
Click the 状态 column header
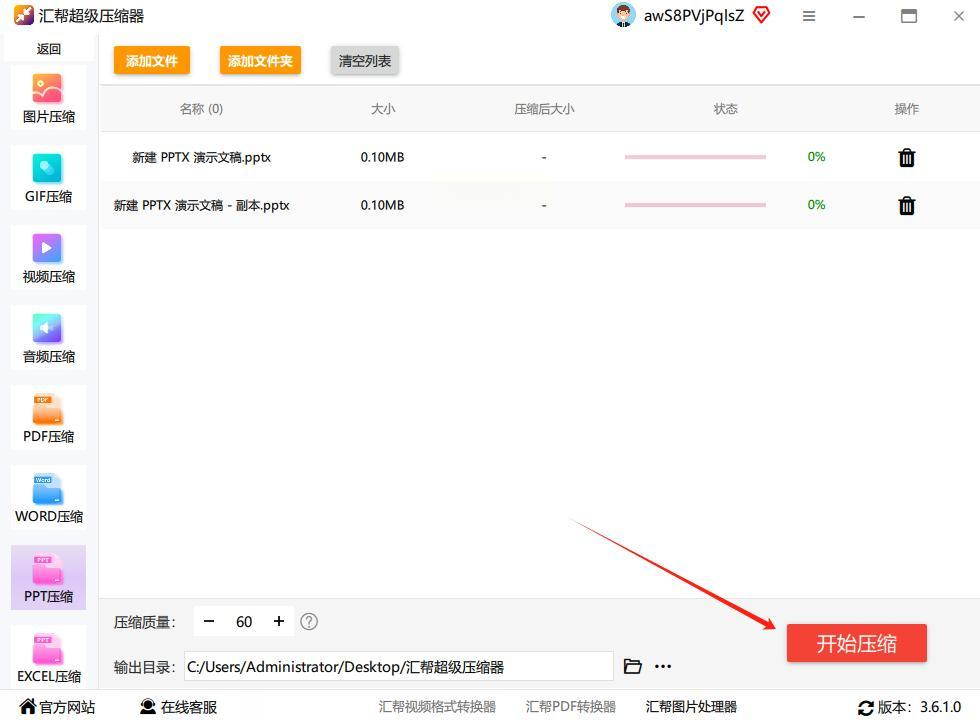(726, 109)
